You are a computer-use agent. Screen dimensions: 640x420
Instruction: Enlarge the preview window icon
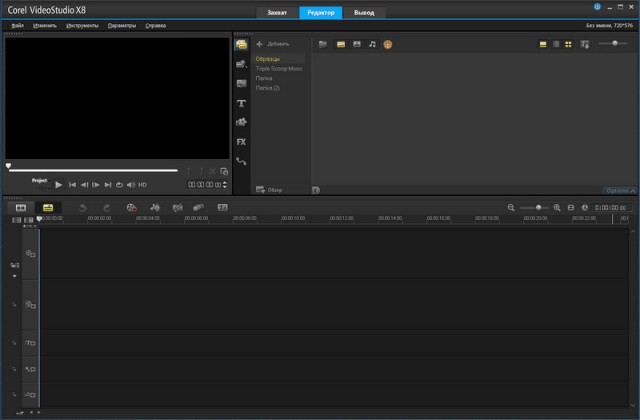coord(224,171)
